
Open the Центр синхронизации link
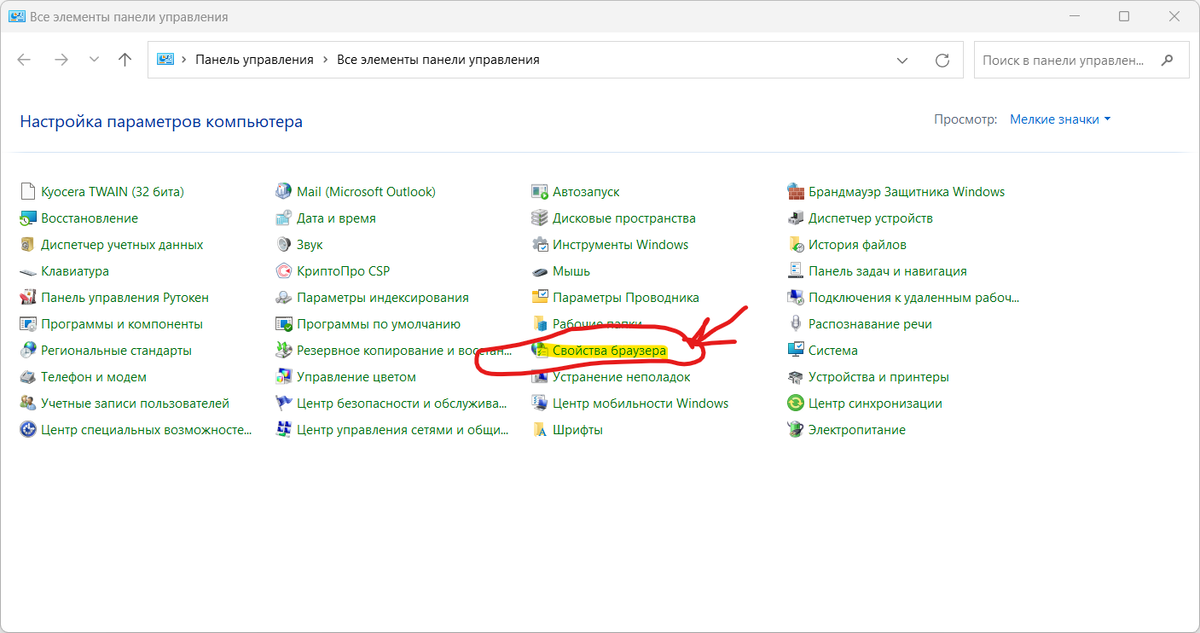click(x=875, y=404)
